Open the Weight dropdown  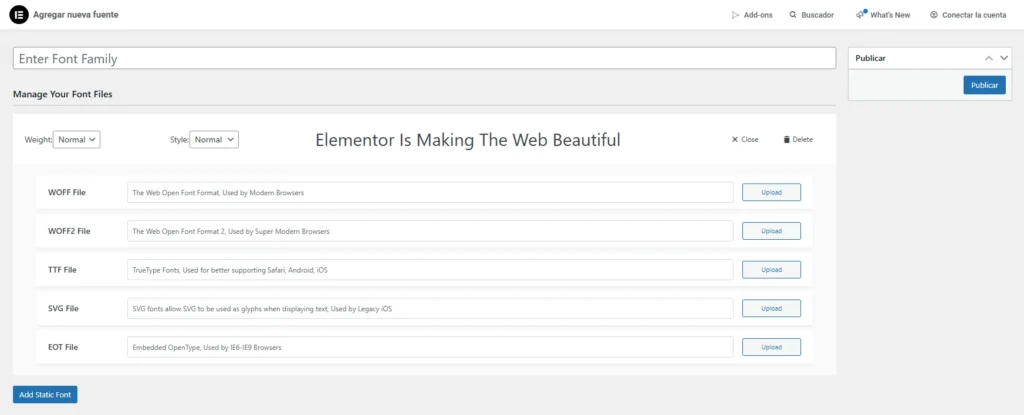pyautogui.click(x=77, y=140)
